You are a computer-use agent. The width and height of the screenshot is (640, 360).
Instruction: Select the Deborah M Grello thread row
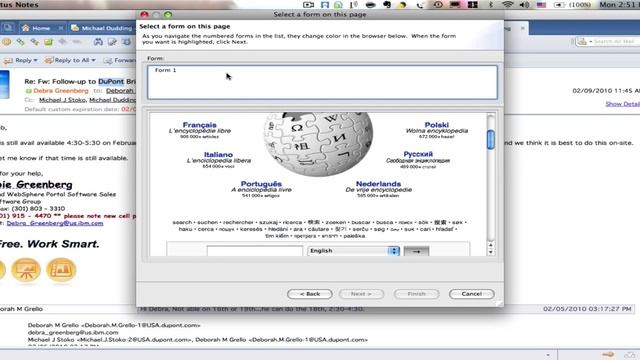click(316, 309)
